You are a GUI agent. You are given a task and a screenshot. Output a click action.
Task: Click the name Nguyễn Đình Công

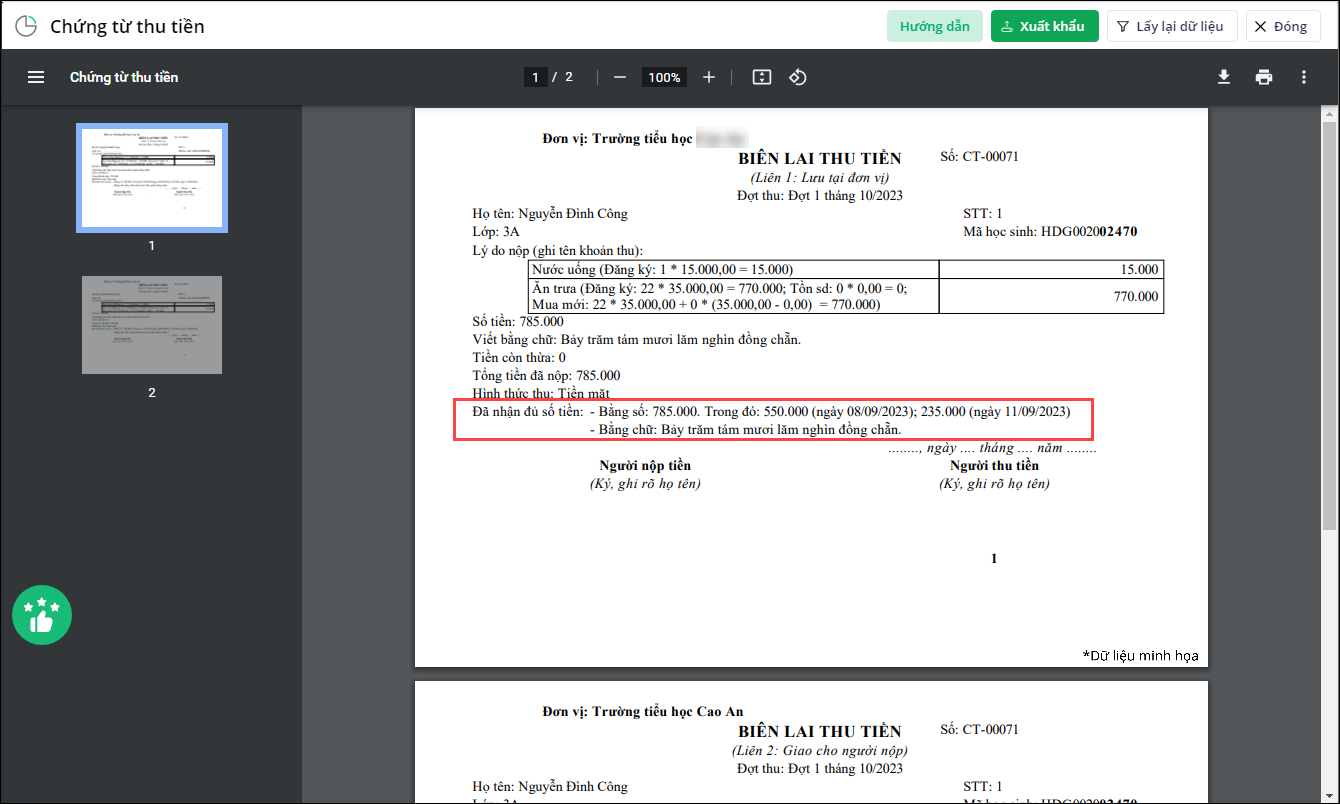tap(571, 214)
